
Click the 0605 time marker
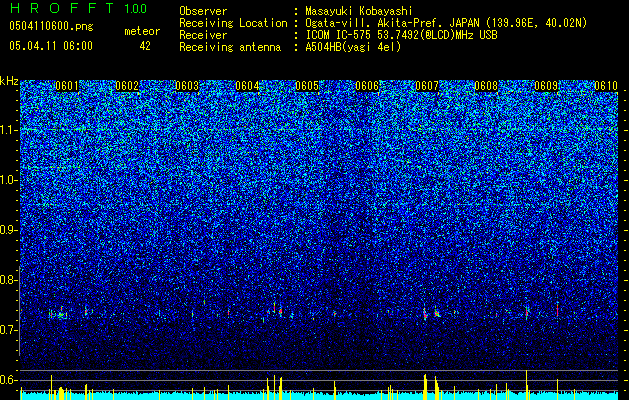click(307, 86)
